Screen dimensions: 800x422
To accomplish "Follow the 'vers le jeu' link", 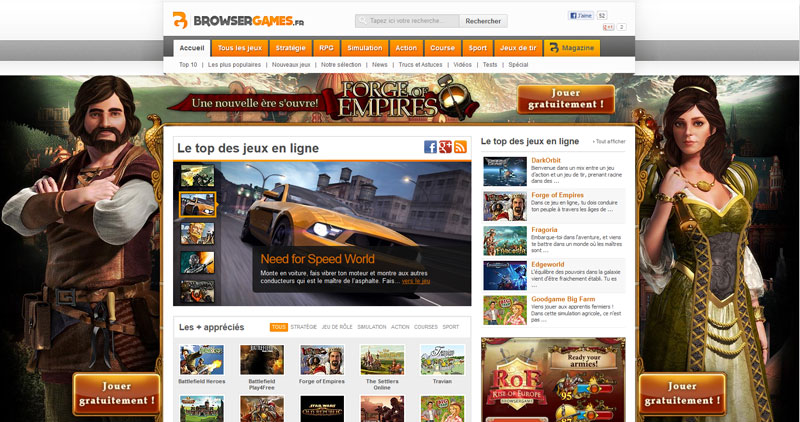I will 416,281.
